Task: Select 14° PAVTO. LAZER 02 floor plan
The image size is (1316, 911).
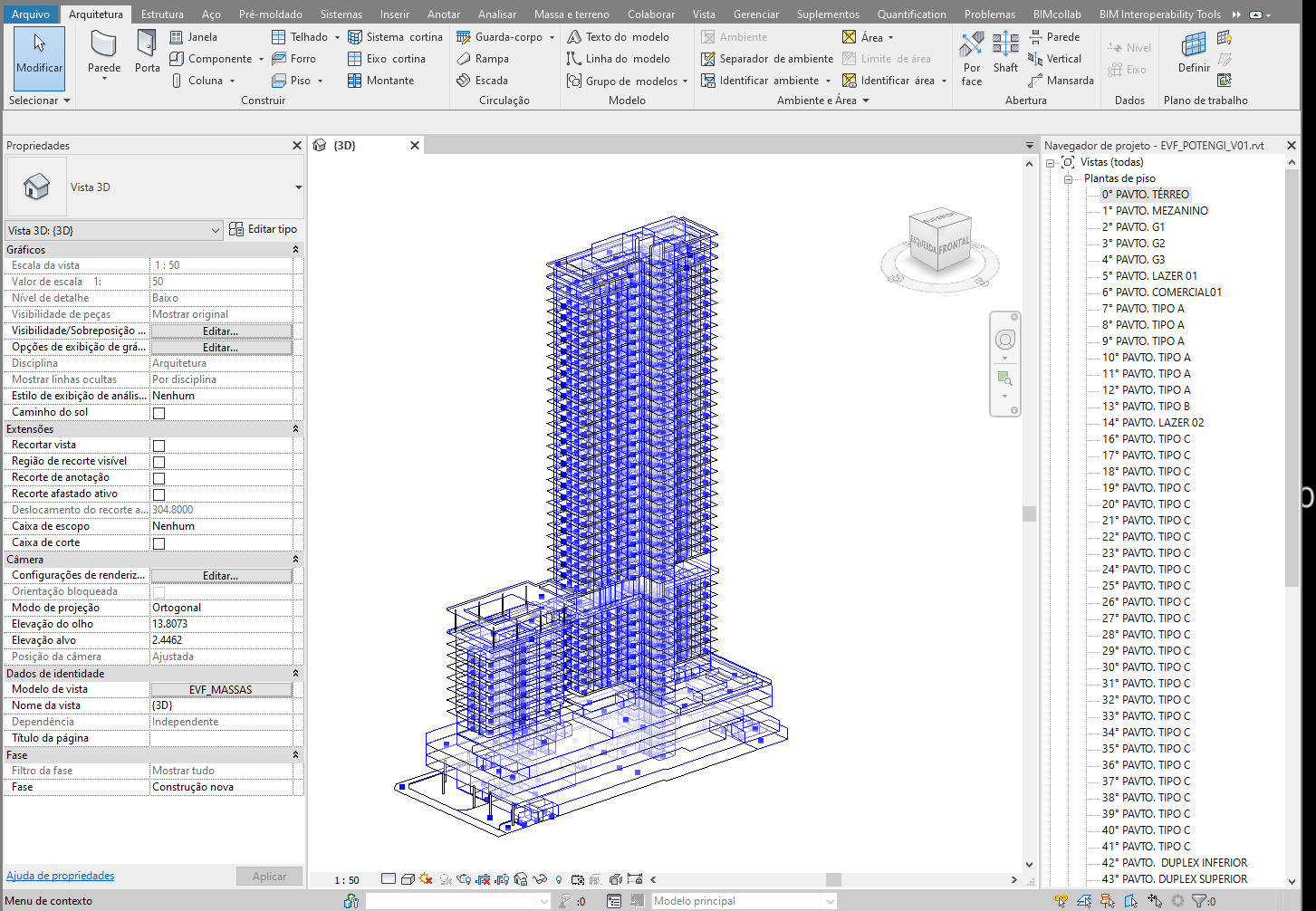Action: (x=1153, y=423)
